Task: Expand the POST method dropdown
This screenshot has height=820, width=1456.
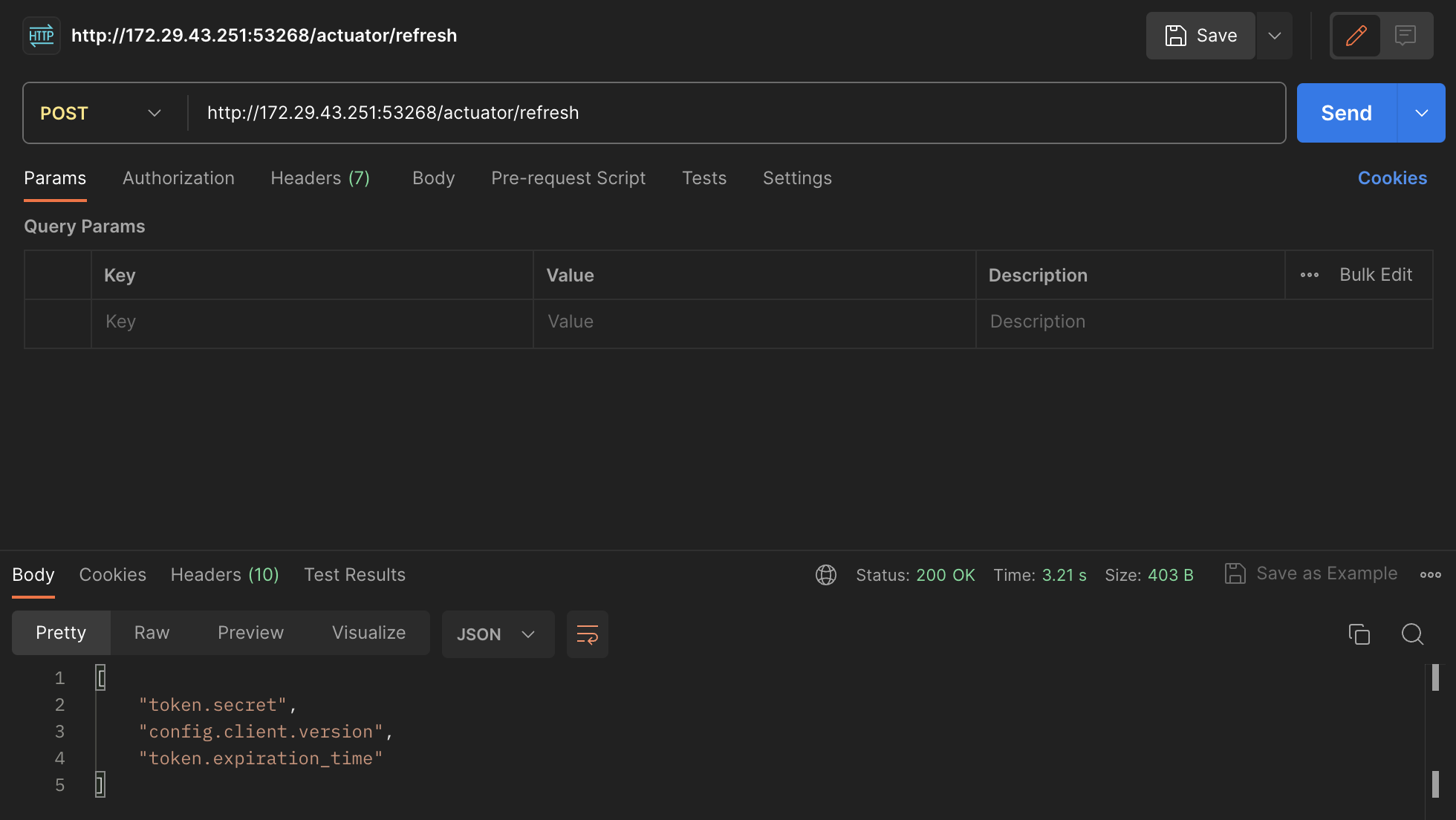Action: [x=101, y=113]
